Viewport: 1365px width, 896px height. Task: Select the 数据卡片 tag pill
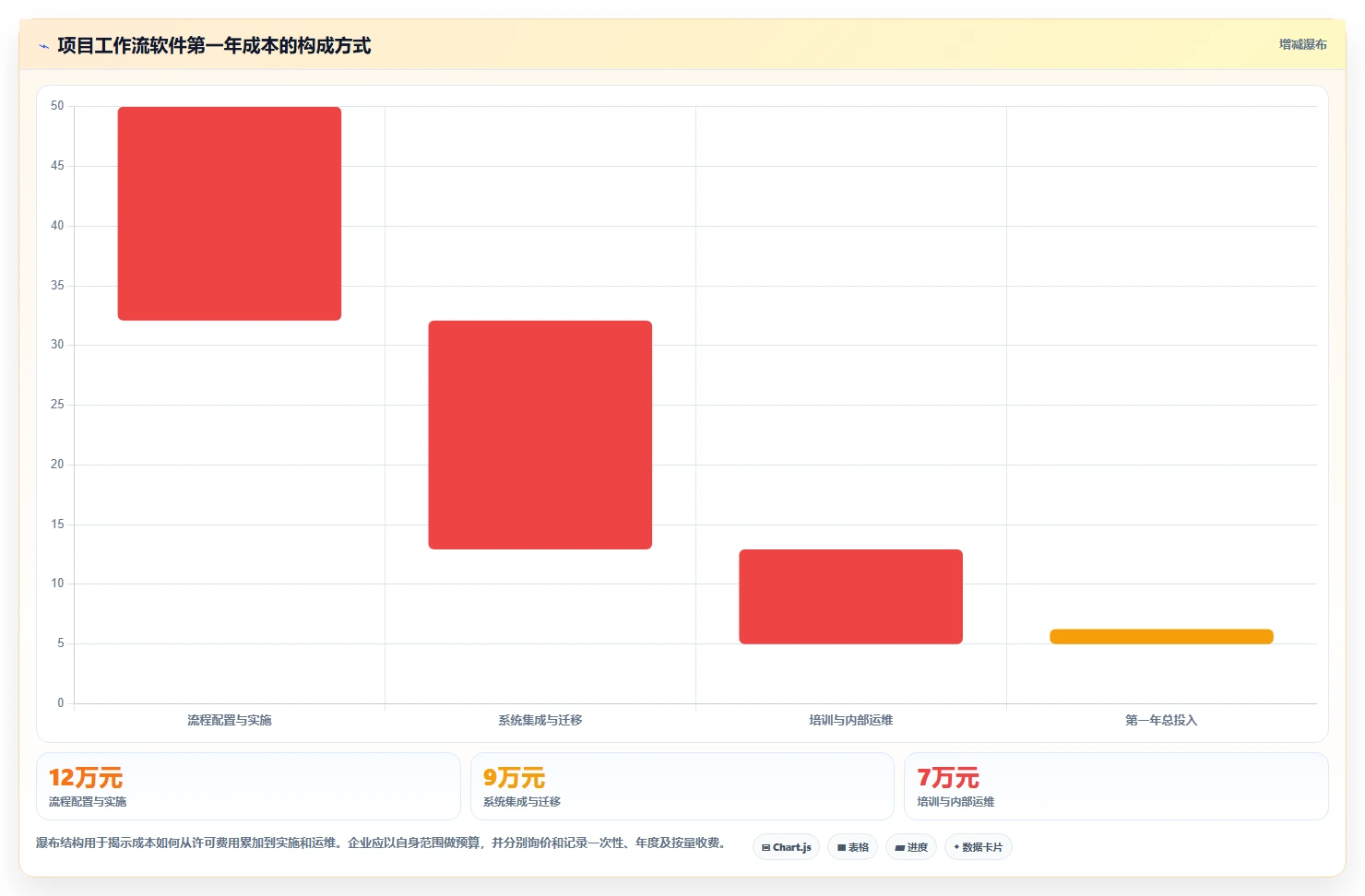pos(979,847)
